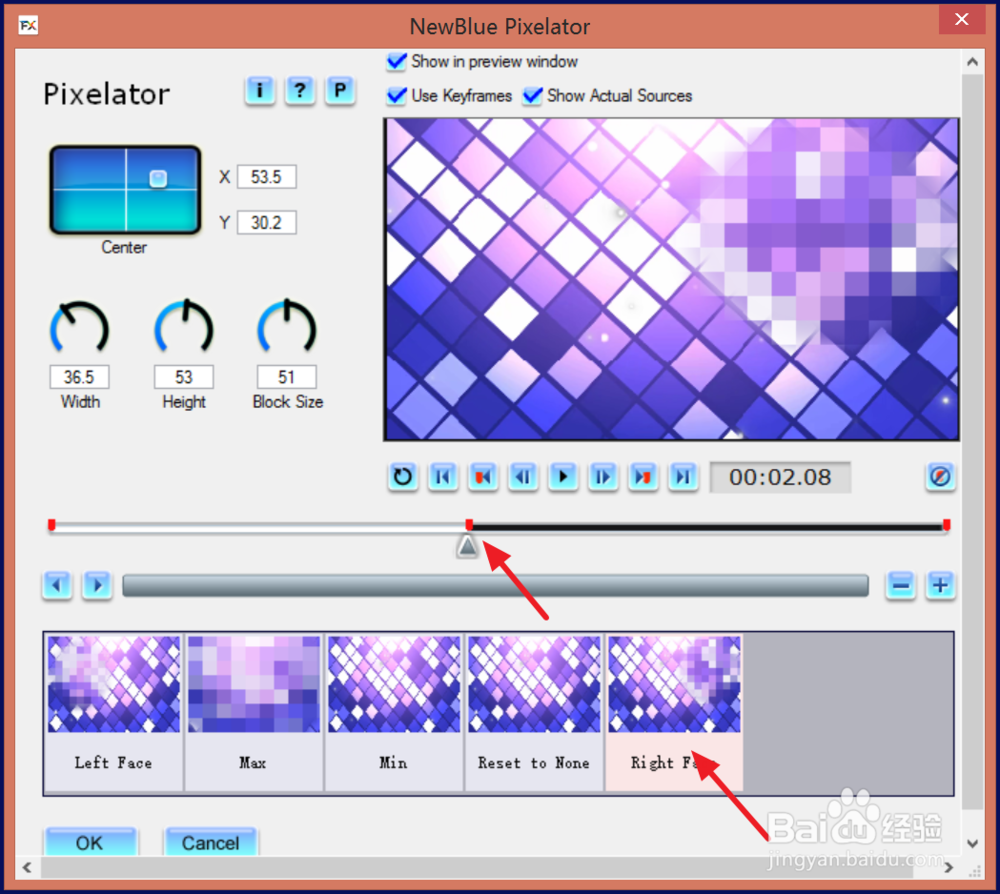Image resolution: width=1000 pixels, height=894 pixels.
Task: Click the first keyframe marker at start
Action: [x=52, y=525]
